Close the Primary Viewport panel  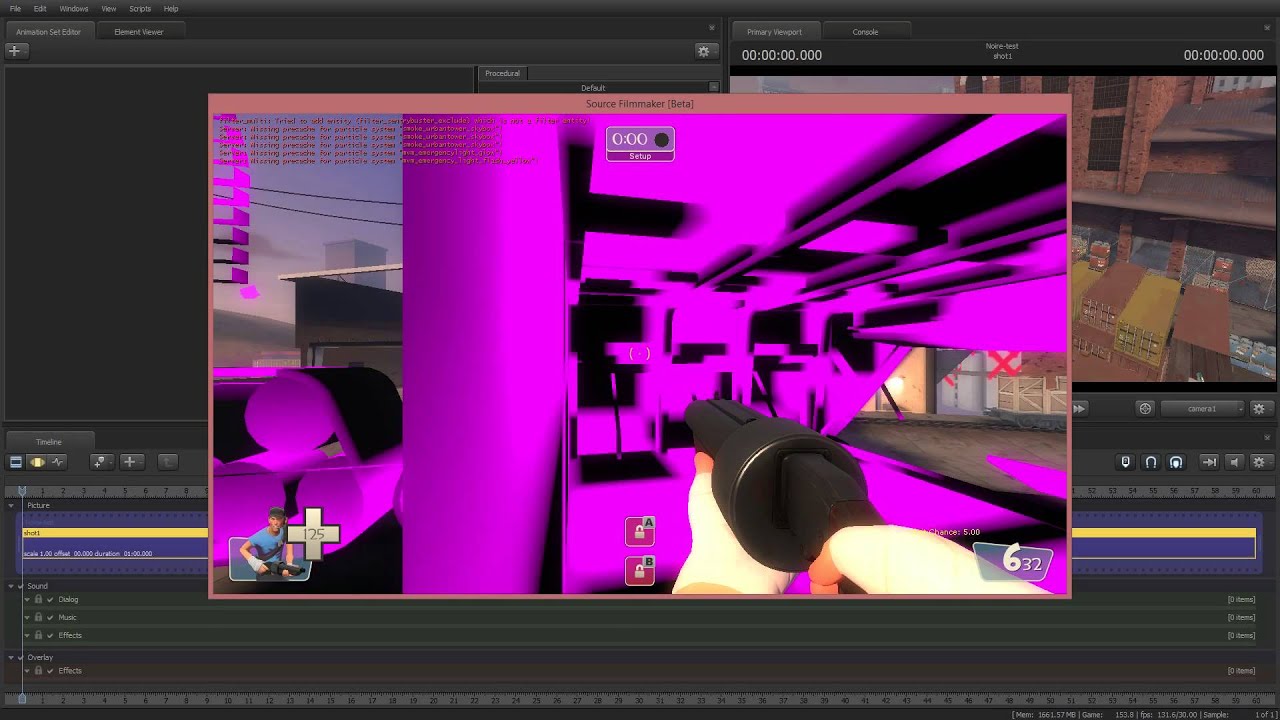click(1268, 28)
